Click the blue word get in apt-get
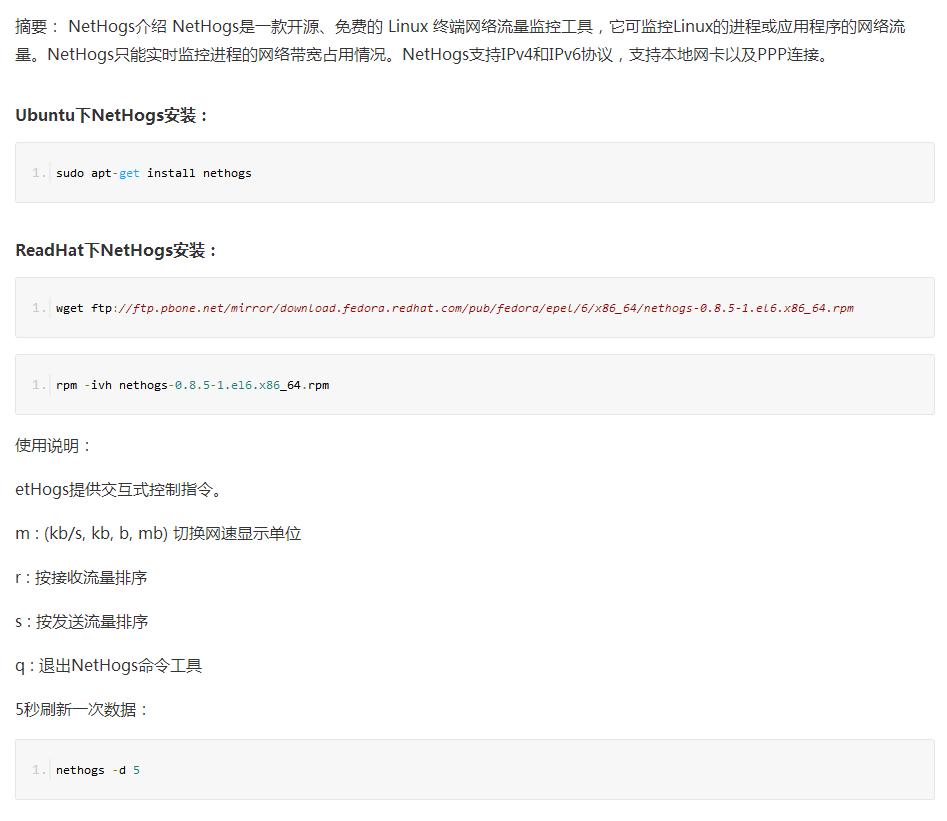Viewport: 947px width, 821px height. tap(129, 173)
